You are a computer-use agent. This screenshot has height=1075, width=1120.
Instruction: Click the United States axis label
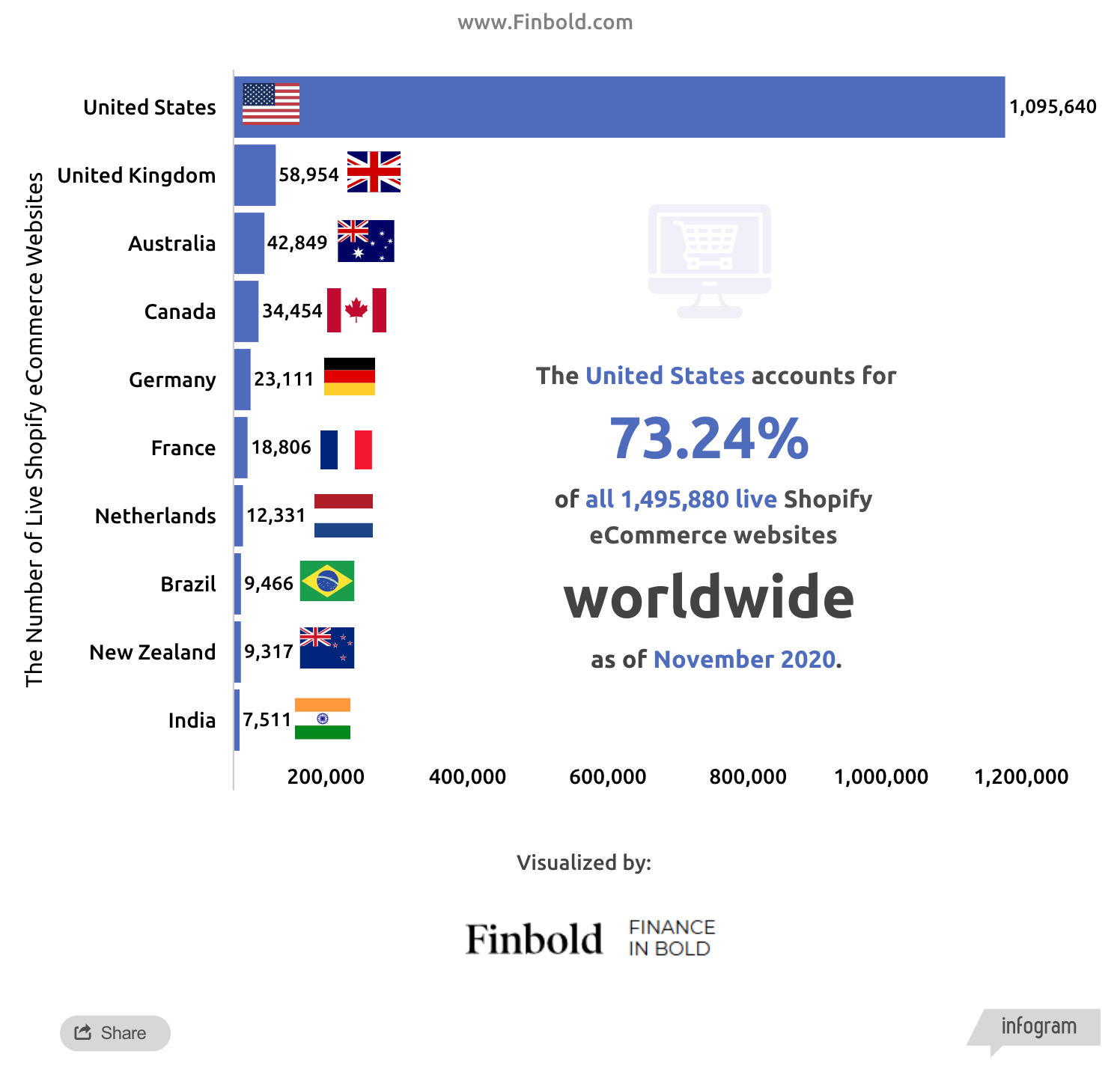(x=150, y=107)
